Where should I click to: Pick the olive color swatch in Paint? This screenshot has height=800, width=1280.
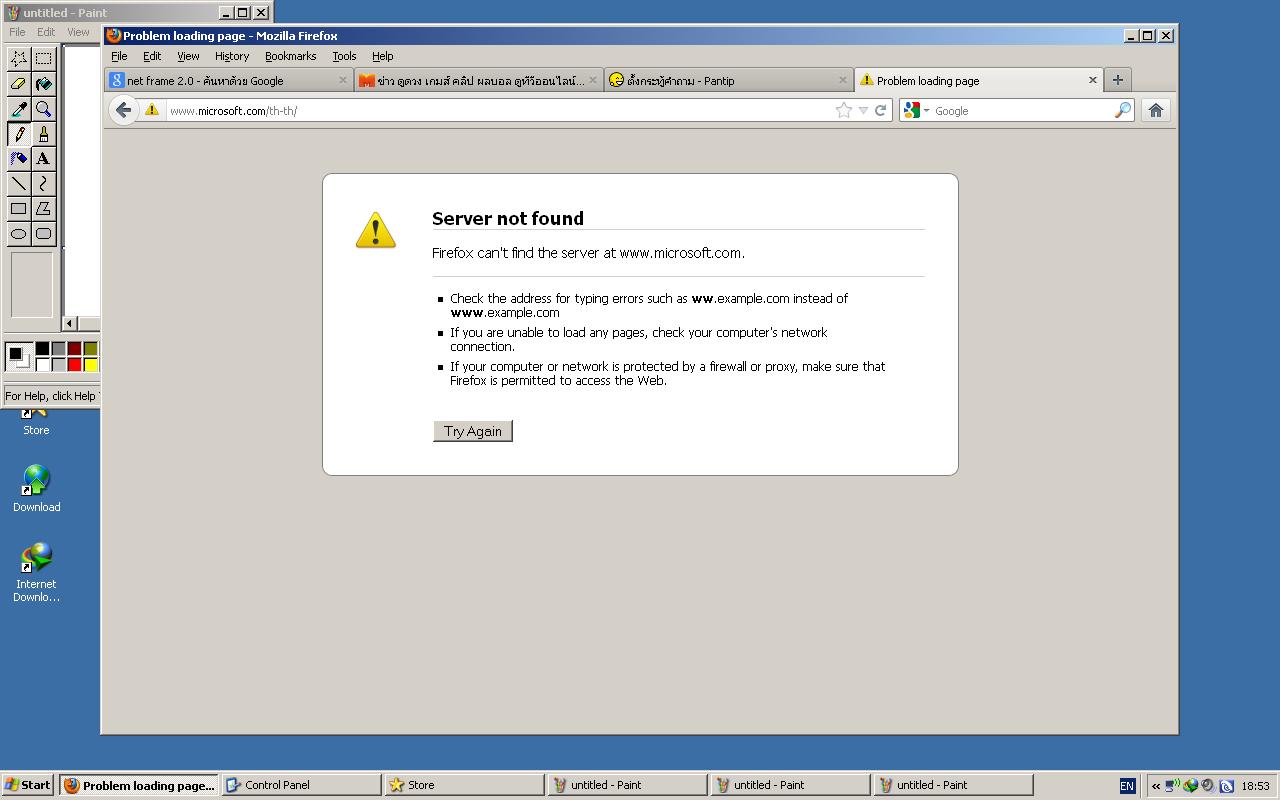point(90,349)
